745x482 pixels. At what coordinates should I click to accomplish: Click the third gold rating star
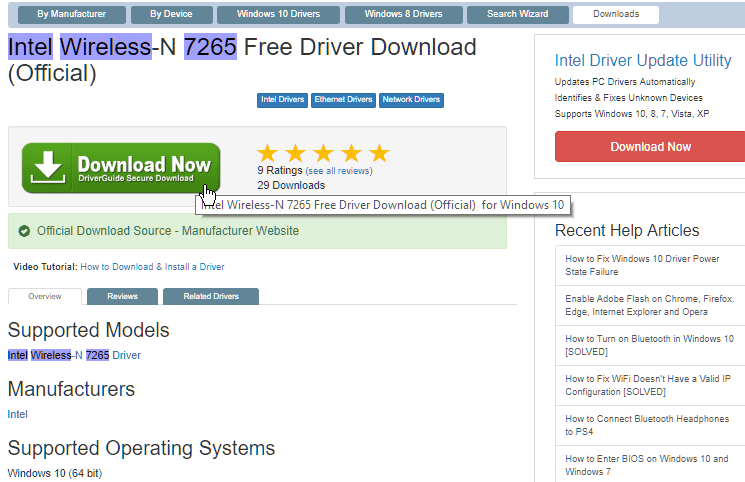[x=323, y=153]
